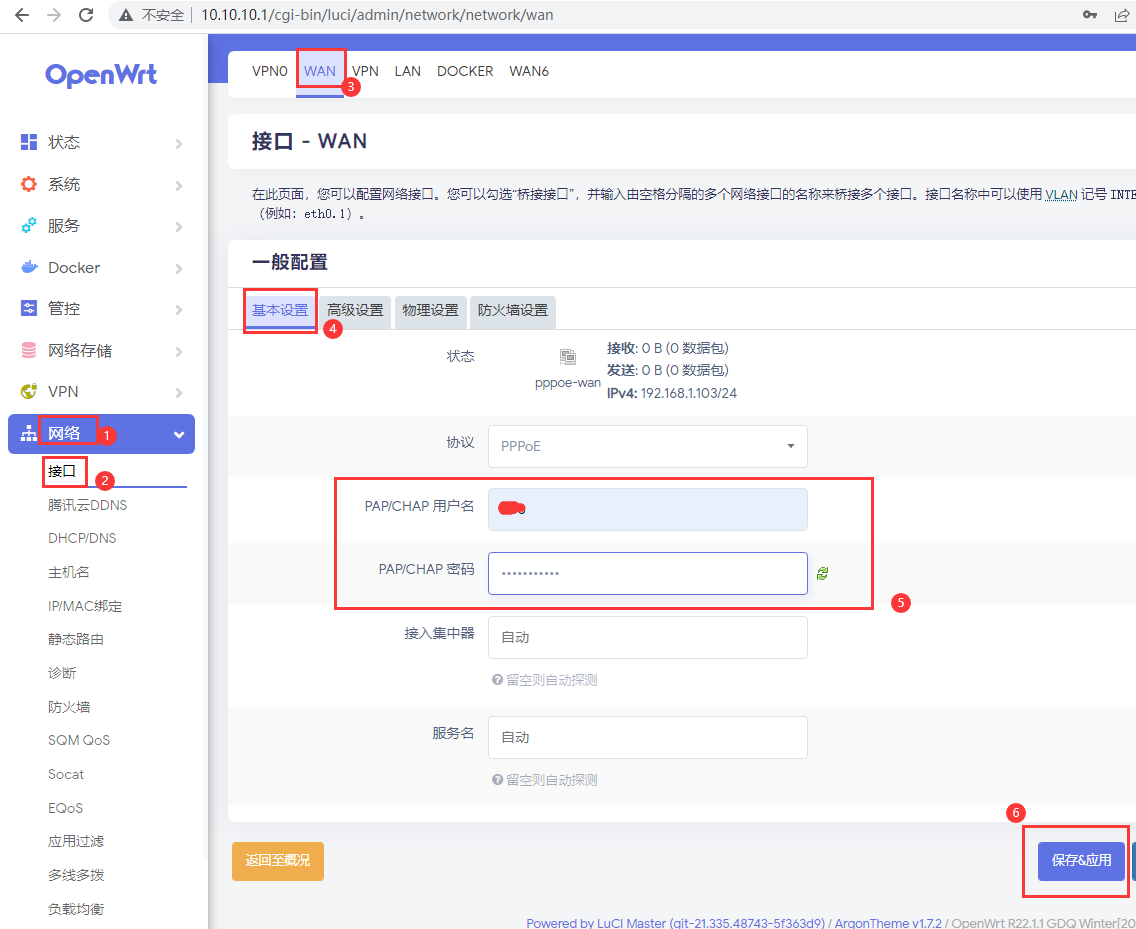Expand the VPN sidebar menu
1136x929 pixels.
click(x=178, y=393)
